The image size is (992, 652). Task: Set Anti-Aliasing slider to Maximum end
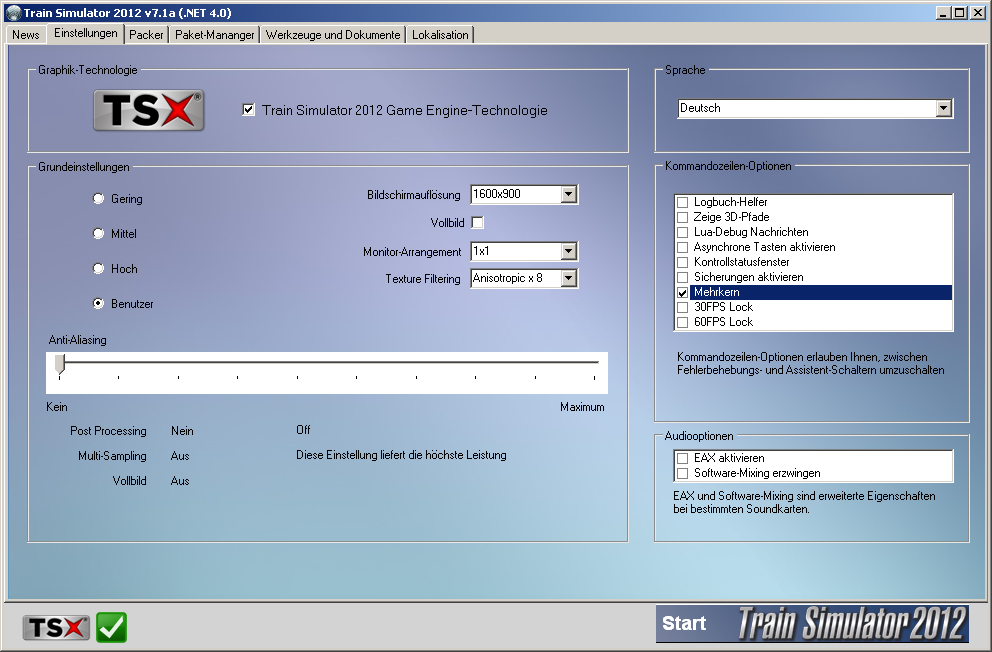click(x=595, y=363)
